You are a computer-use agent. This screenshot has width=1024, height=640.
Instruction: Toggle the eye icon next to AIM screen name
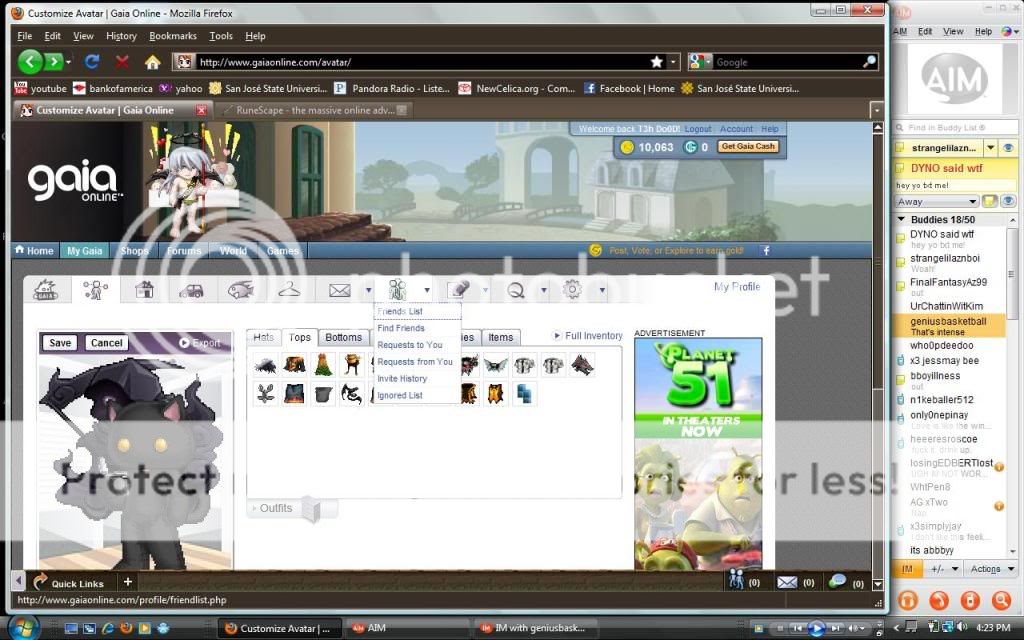pos(1008,148)
